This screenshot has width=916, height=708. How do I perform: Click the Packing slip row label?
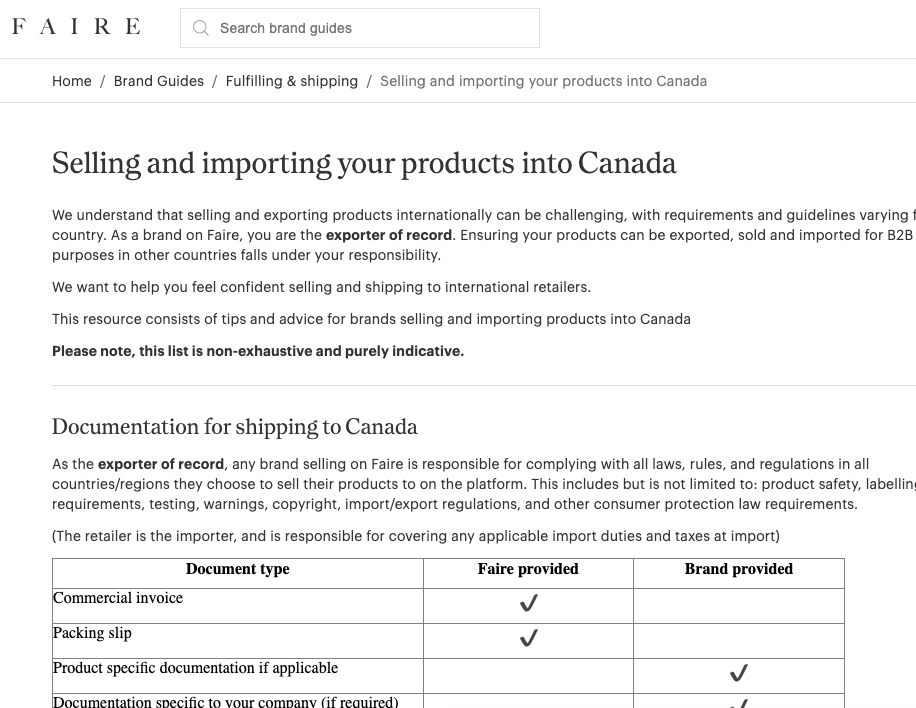click(x=92, y=633)
